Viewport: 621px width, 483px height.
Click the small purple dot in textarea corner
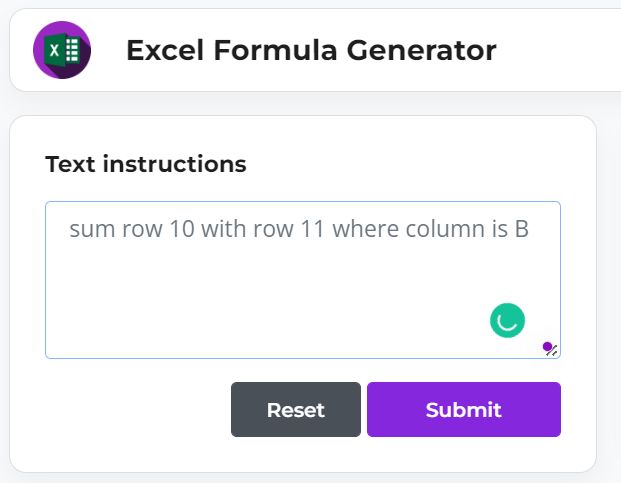click(x=547, y=347)
